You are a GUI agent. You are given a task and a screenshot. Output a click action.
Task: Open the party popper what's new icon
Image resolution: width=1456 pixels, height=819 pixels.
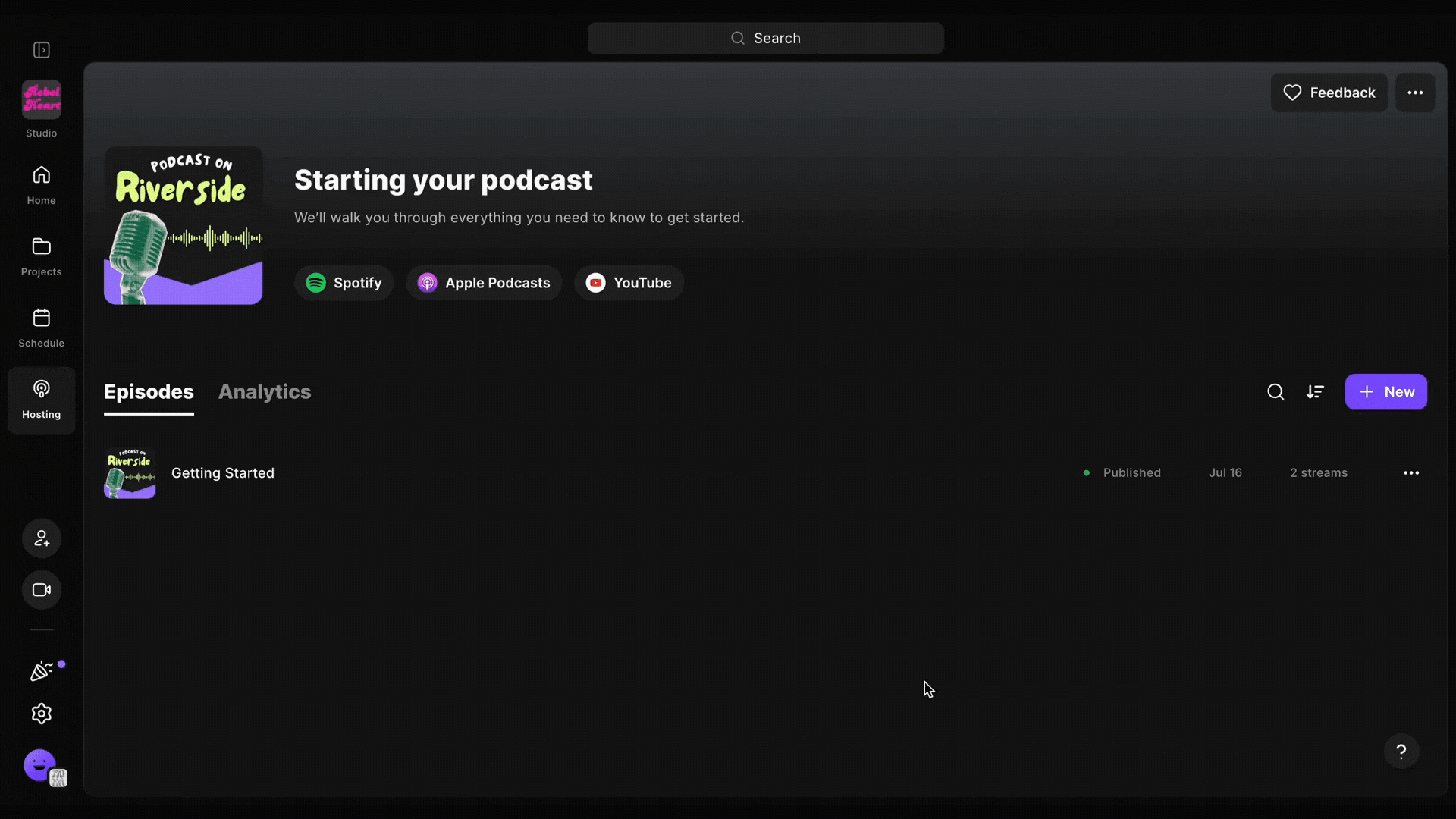(x=42, y=671)
